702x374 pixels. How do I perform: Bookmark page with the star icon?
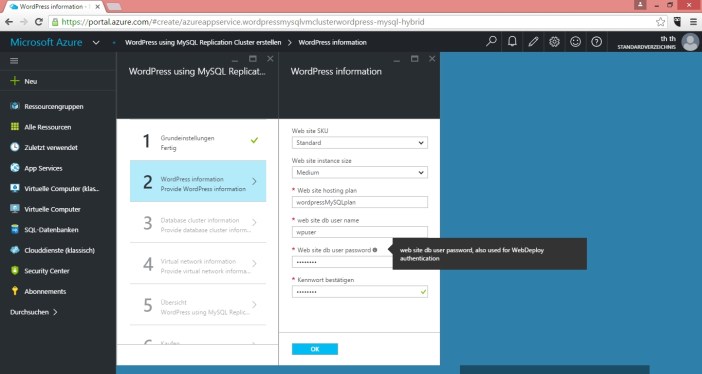(x=660, y=22)
